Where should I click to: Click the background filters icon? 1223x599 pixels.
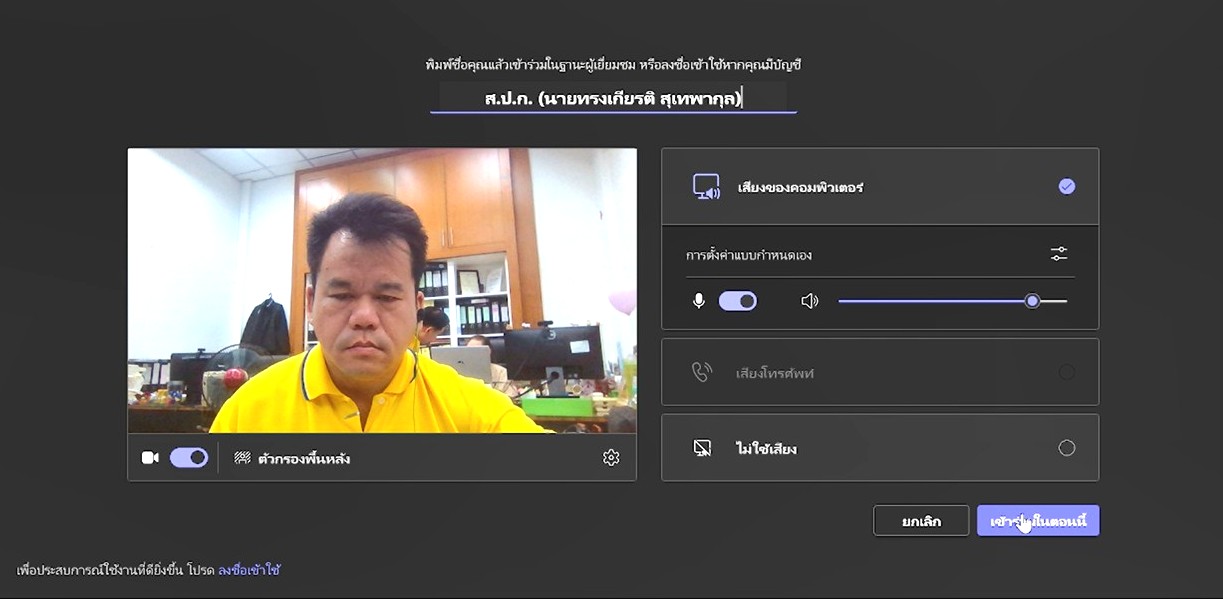(x=242, y=458)
